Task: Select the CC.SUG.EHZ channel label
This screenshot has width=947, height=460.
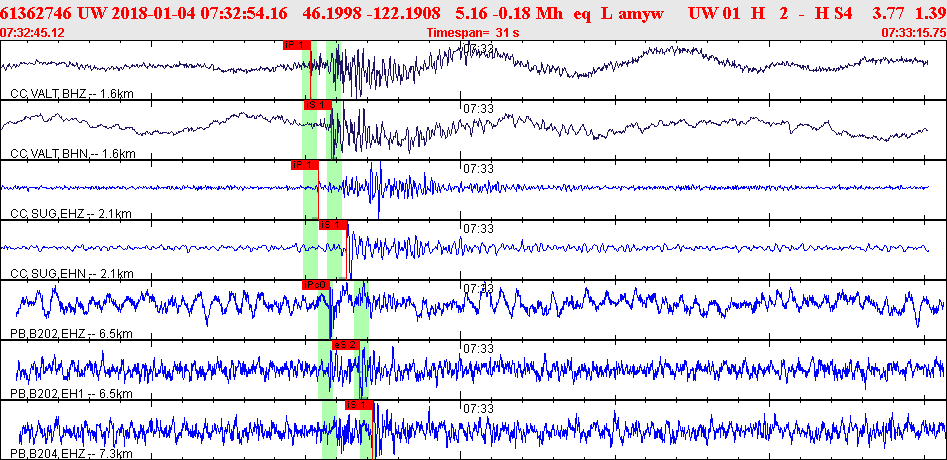Action: click(x=69, y=214)
